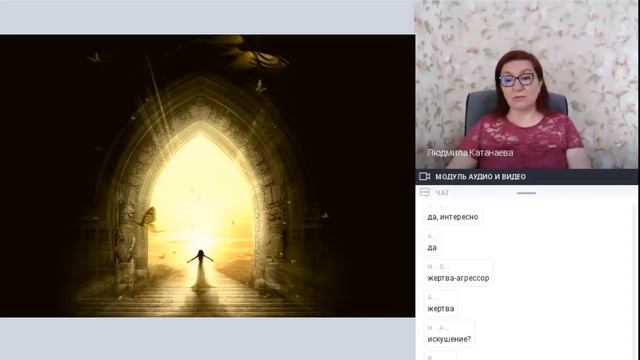Click the butterfly beside the arch's left pillar
This screenshot has width=640, height=360.
coord(149,218)
